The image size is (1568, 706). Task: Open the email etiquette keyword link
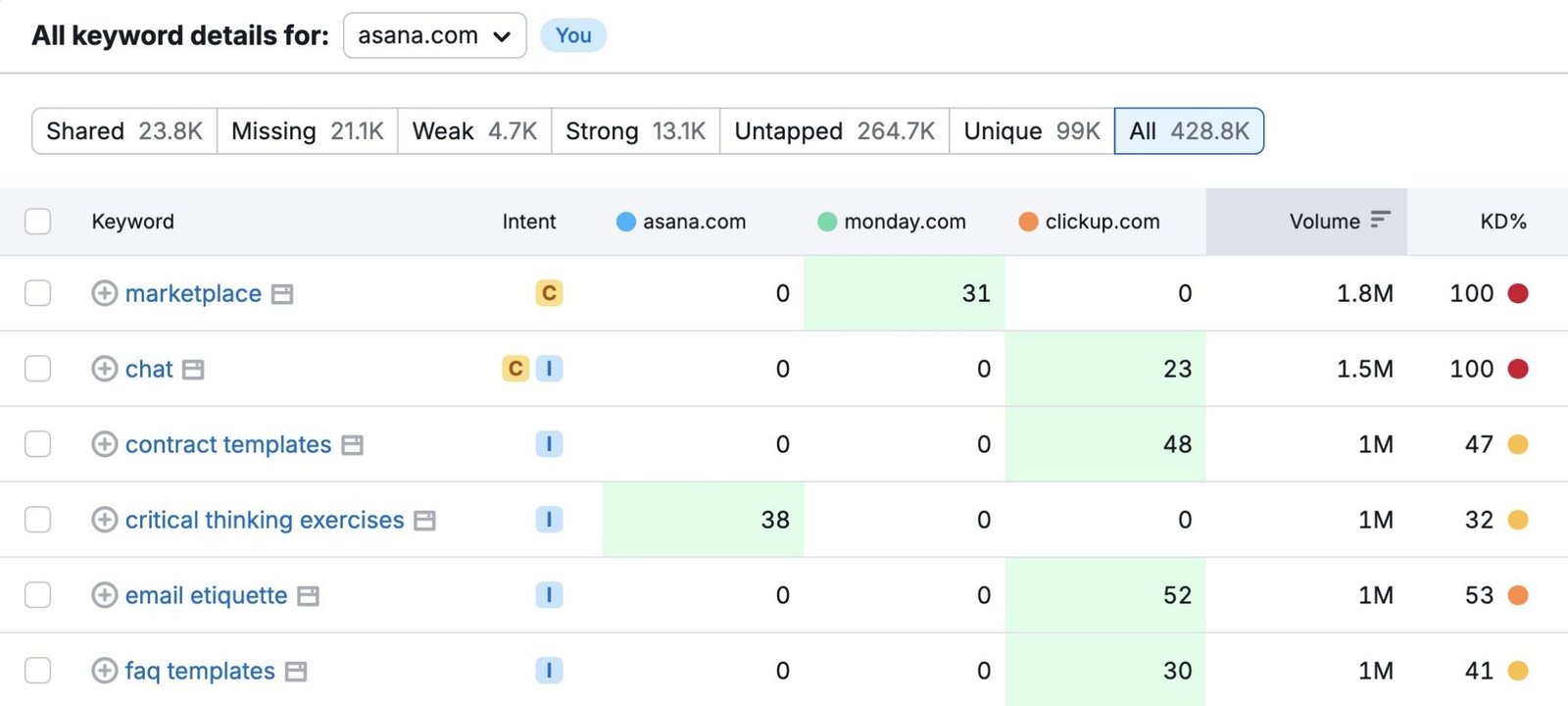pos(206,596)
